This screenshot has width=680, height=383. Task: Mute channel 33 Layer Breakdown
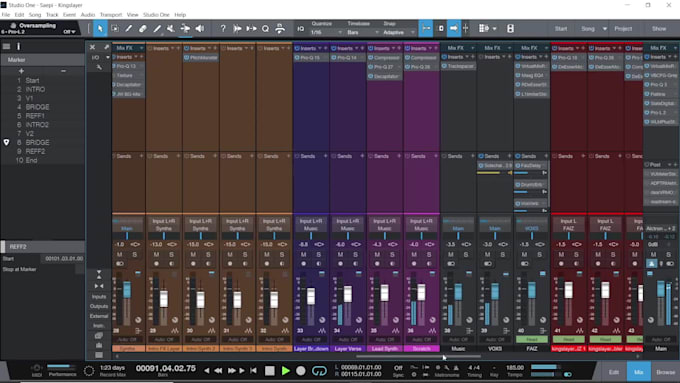[304, 255]
